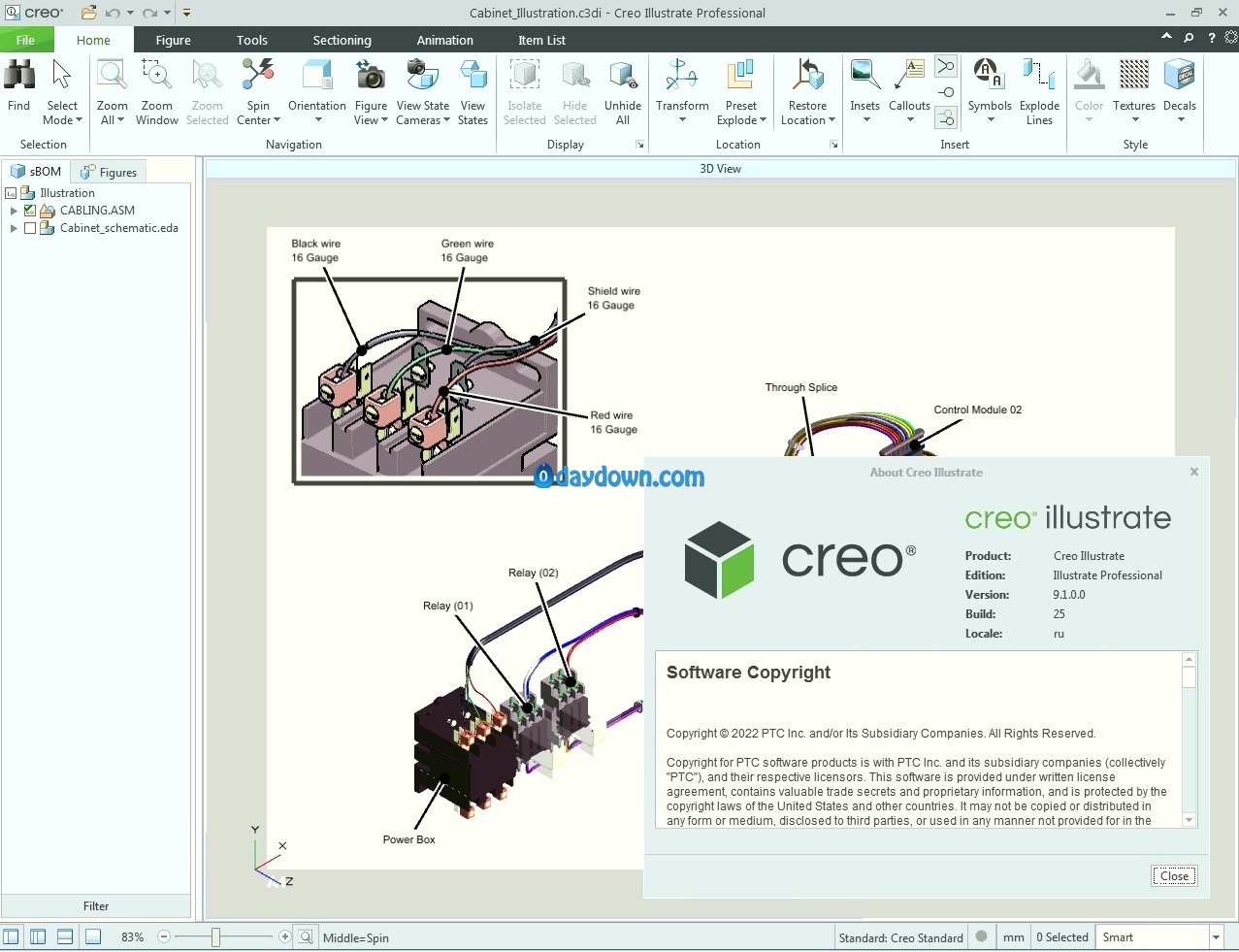The image size is (1239, 952).
Task: Click the Insets icon
Action: [864, 75]
